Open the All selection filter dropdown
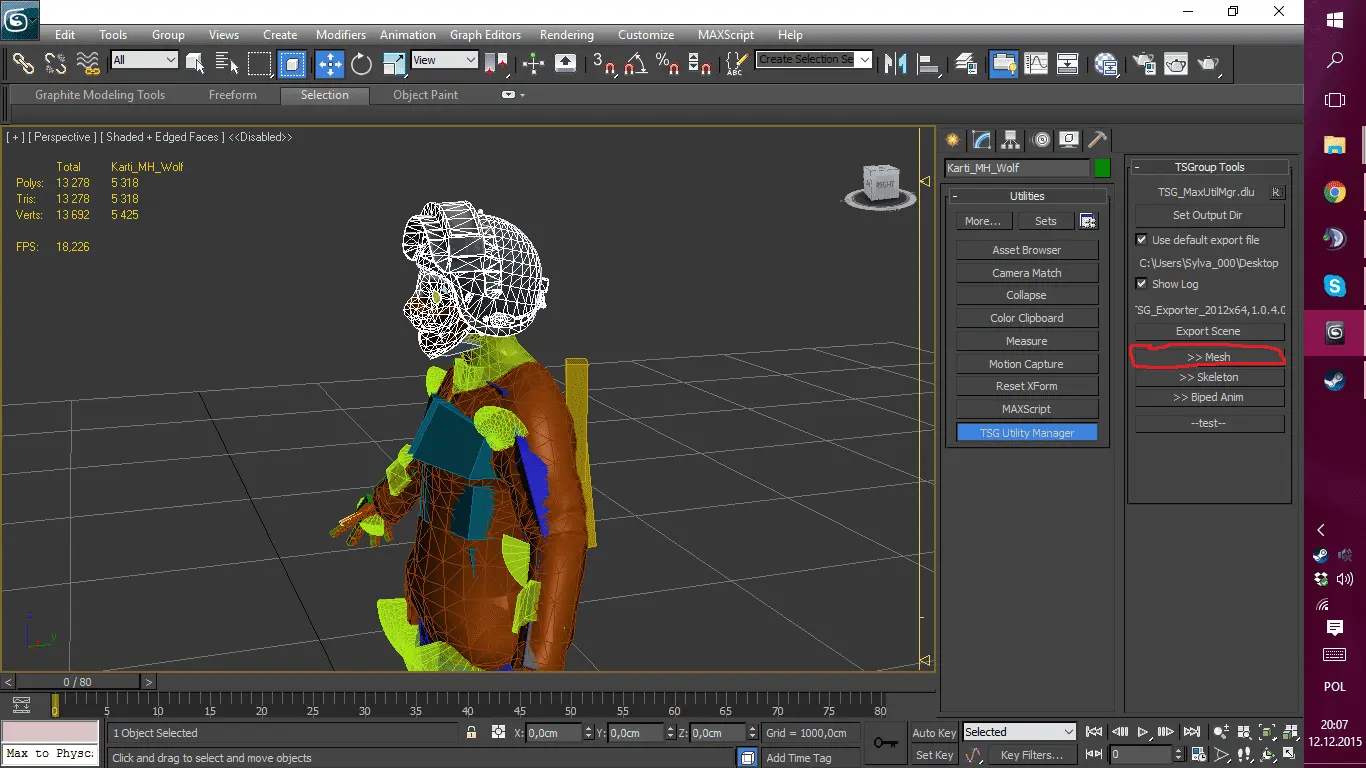Image resolution: width=1366 pixels, height=768 pixels. 144,60
